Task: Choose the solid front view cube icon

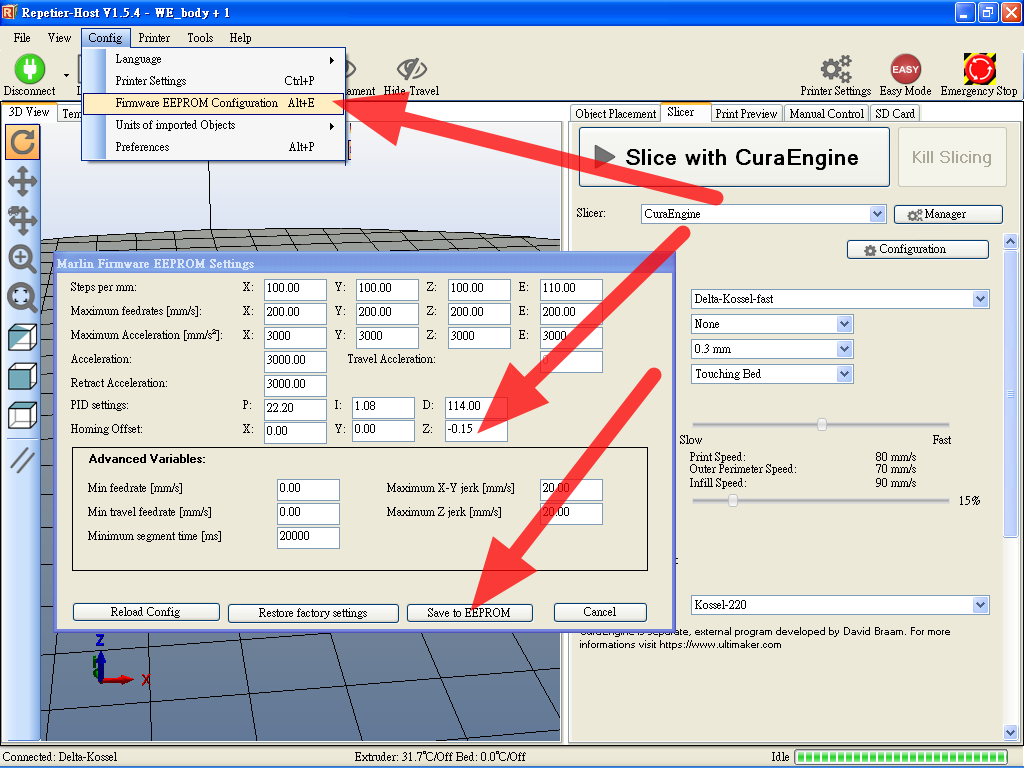Action: point(22,377)
